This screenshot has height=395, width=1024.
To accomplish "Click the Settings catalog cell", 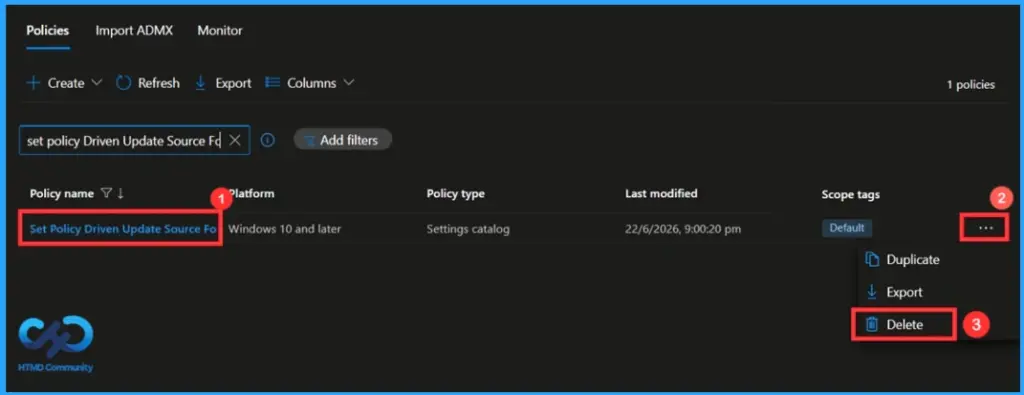I will coord(468,229).
